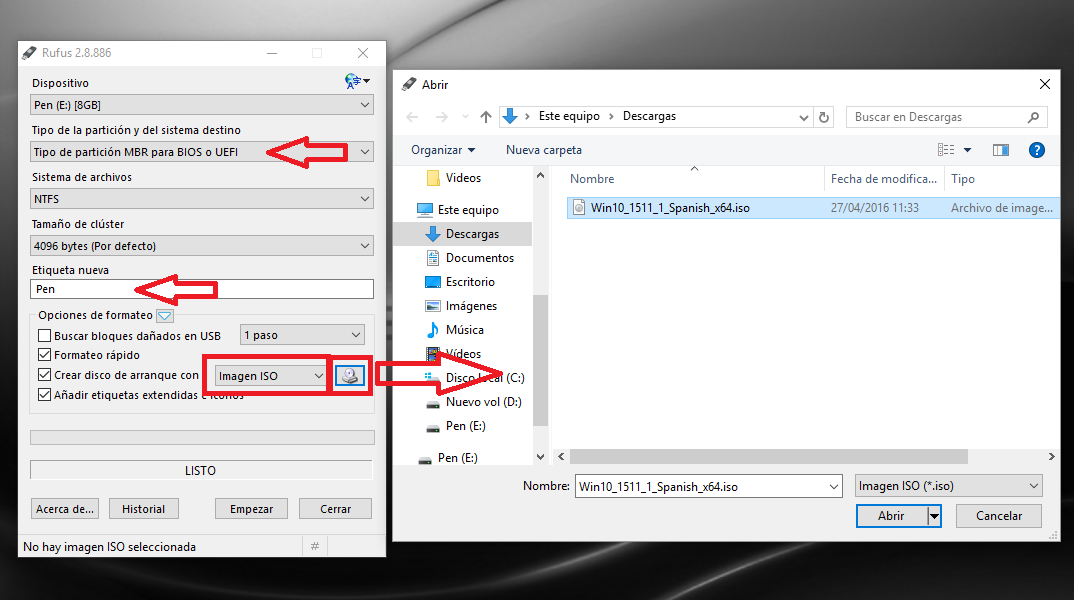Click the Abrir button

pos(890,516)
